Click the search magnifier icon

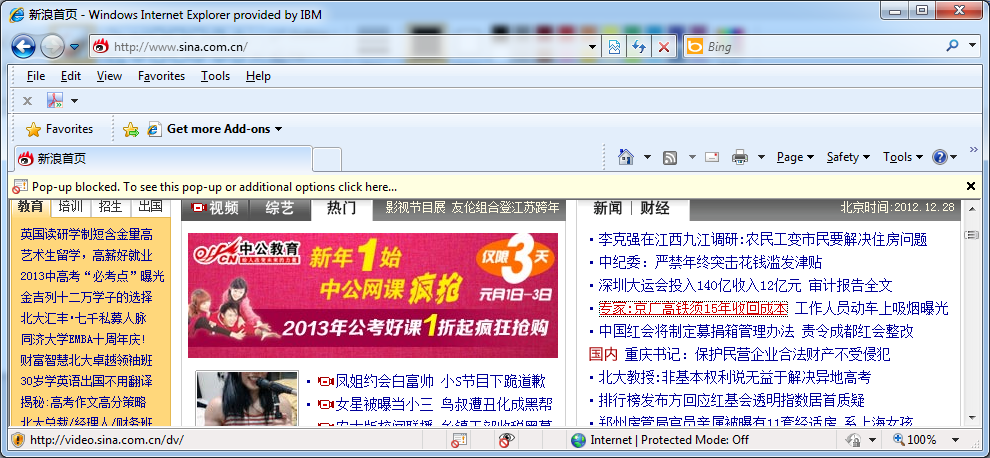(x=953, y=45)
